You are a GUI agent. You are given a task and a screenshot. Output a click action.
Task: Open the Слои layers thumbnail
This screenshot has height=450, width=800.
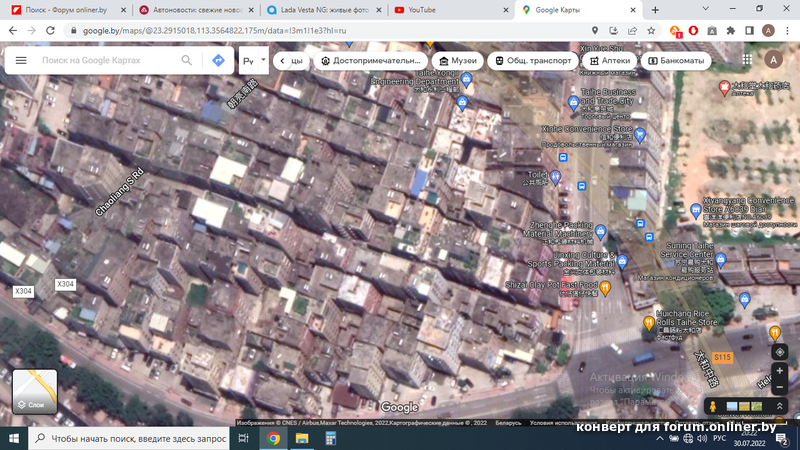(x=35, y=391)
